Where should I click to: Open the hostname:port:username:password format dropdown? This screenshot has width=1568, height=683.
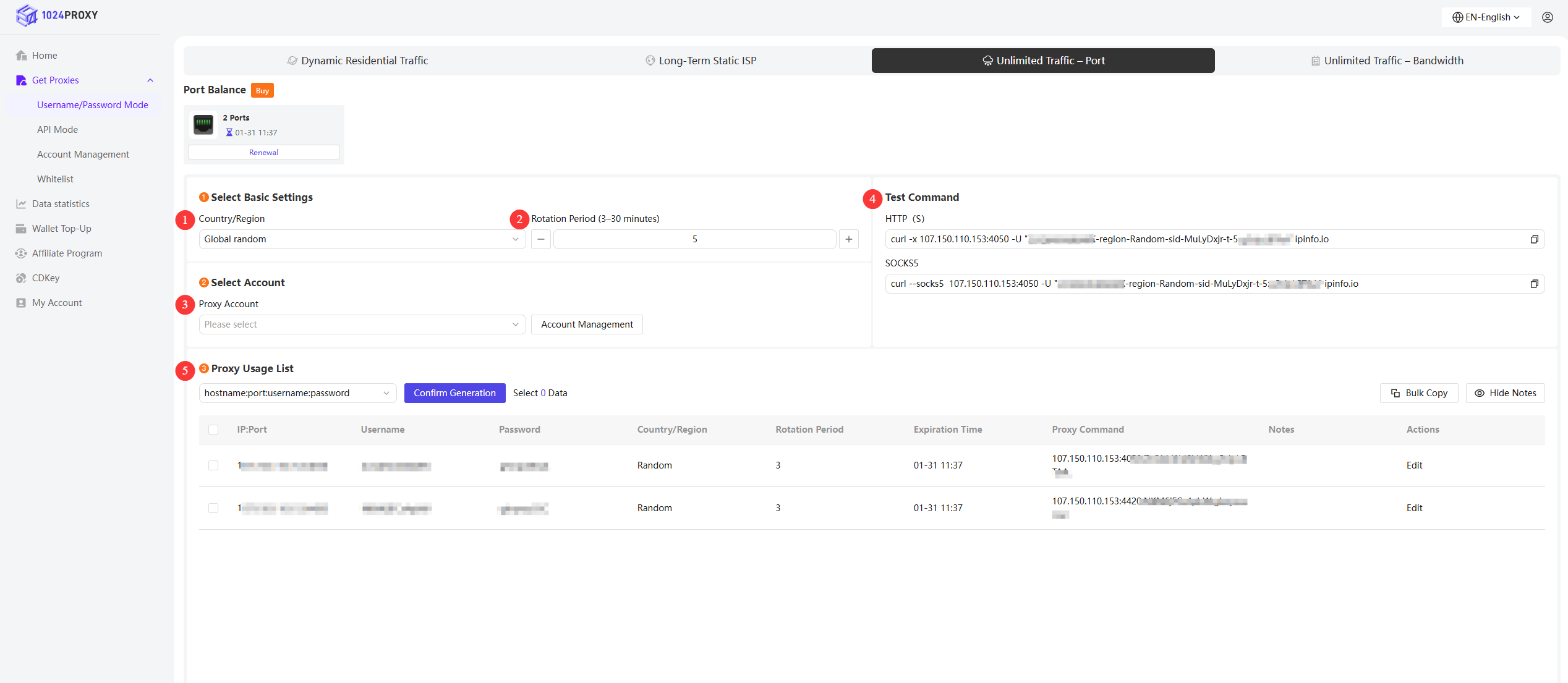coord(297,393)
